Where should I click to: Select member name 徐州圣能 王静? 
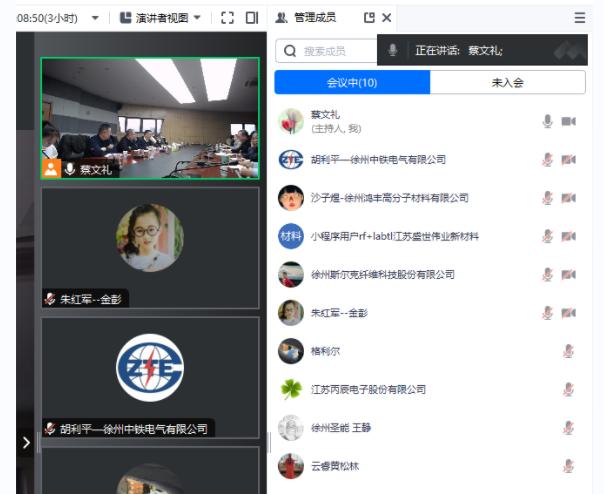pos(341,428)
